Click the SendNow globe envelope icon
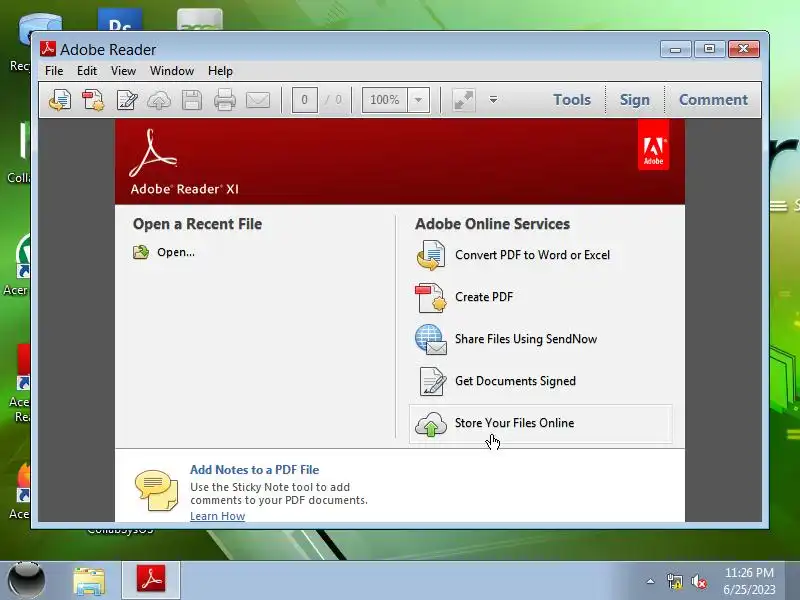The width and height of the screenshot is (800, 600). click(x=431, y=339)
